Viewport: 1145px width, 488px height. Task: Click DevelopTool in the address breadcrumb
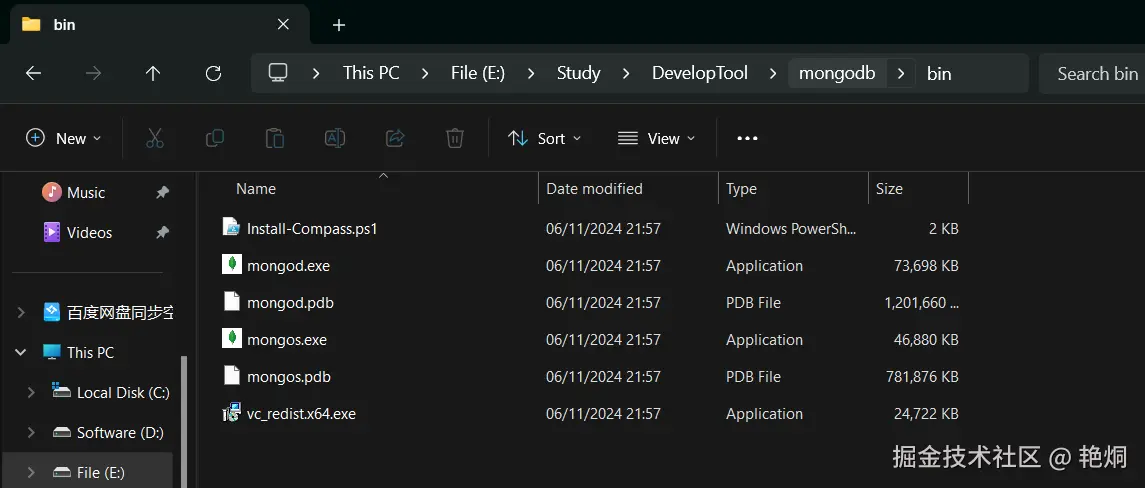[x=700, y=73]
